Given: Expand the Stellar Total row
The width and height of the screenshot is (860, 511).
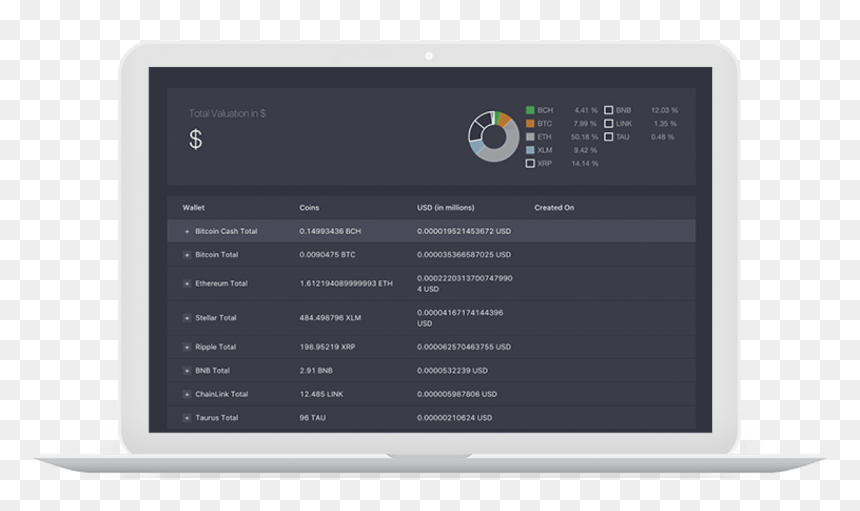Looking at the screenshot, I should point(186,318).
